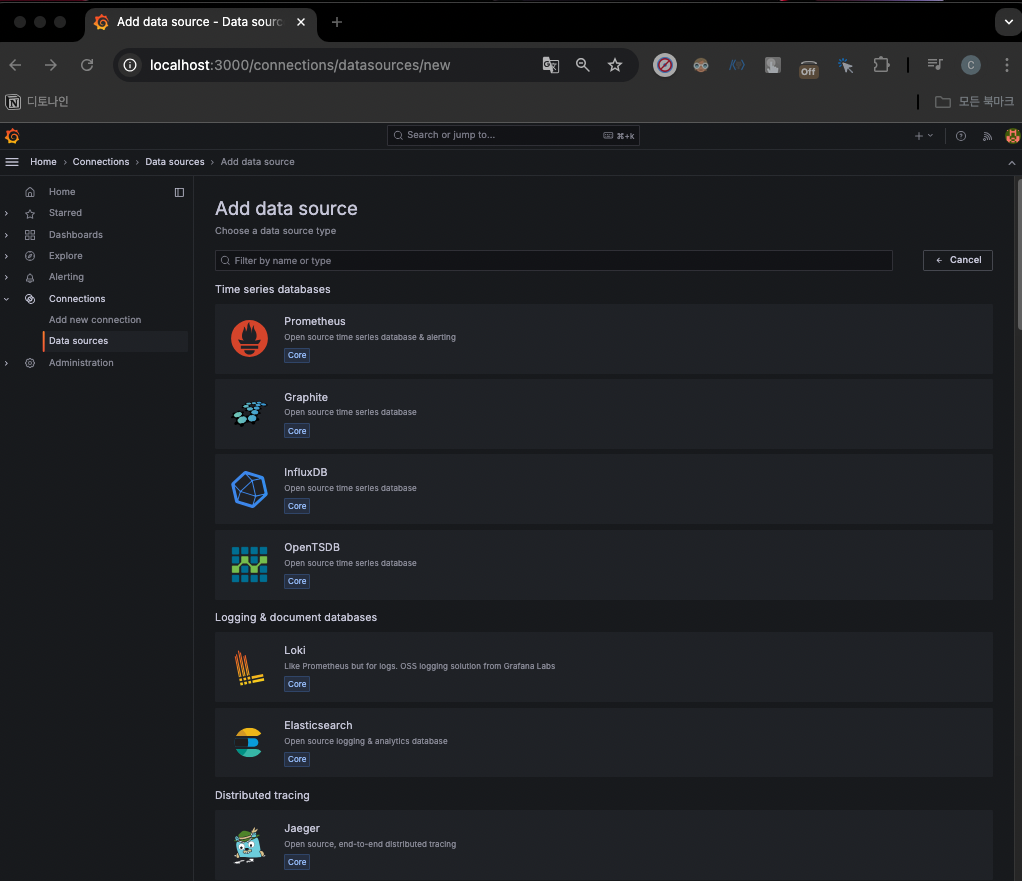1022x881 pixels.
Task: Click the Alerting bell icon in sidebar
Action: 30,278
